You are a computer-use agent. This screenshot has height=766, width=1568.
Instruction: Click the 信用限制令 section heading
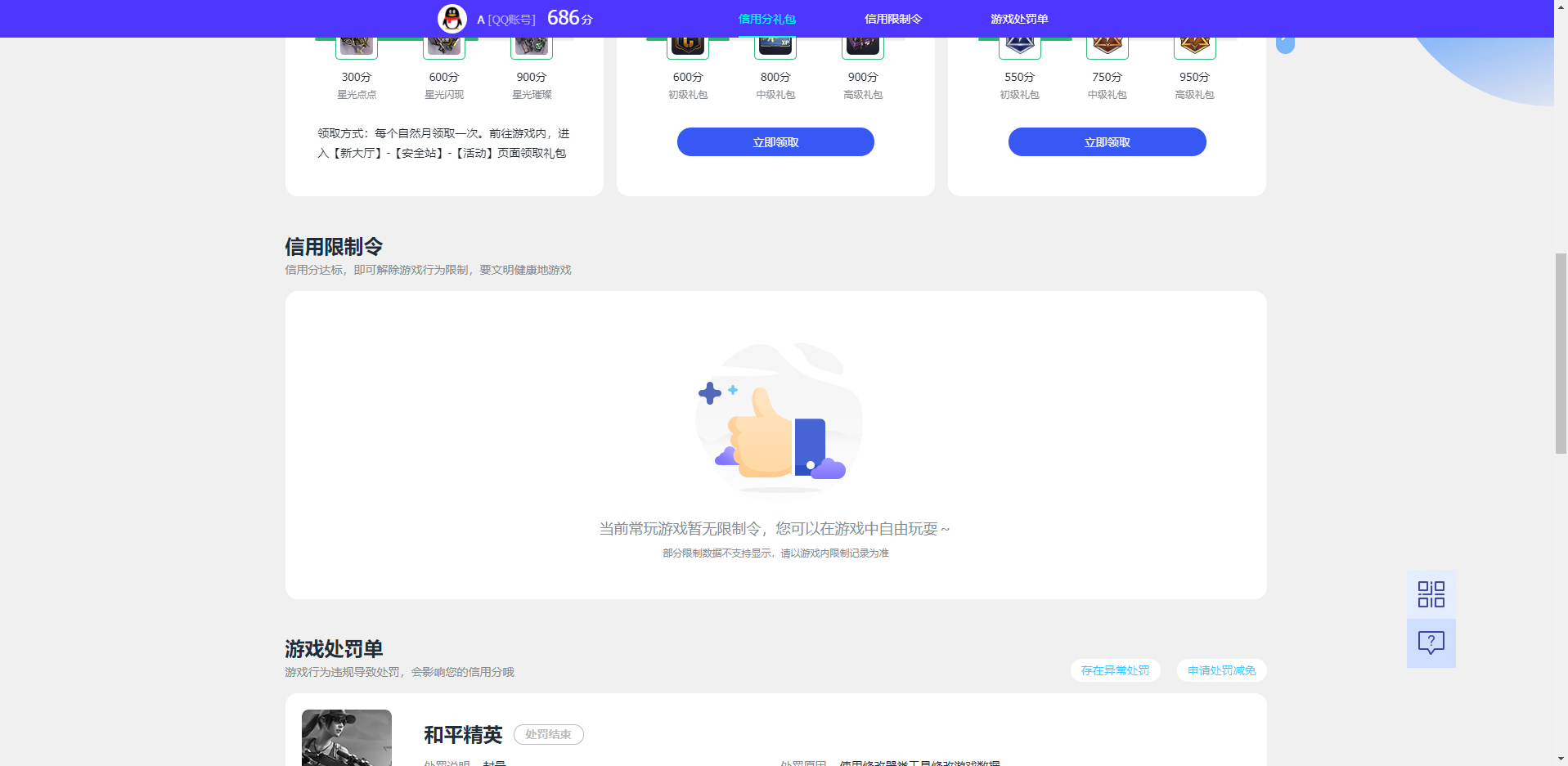click(334, 246)
